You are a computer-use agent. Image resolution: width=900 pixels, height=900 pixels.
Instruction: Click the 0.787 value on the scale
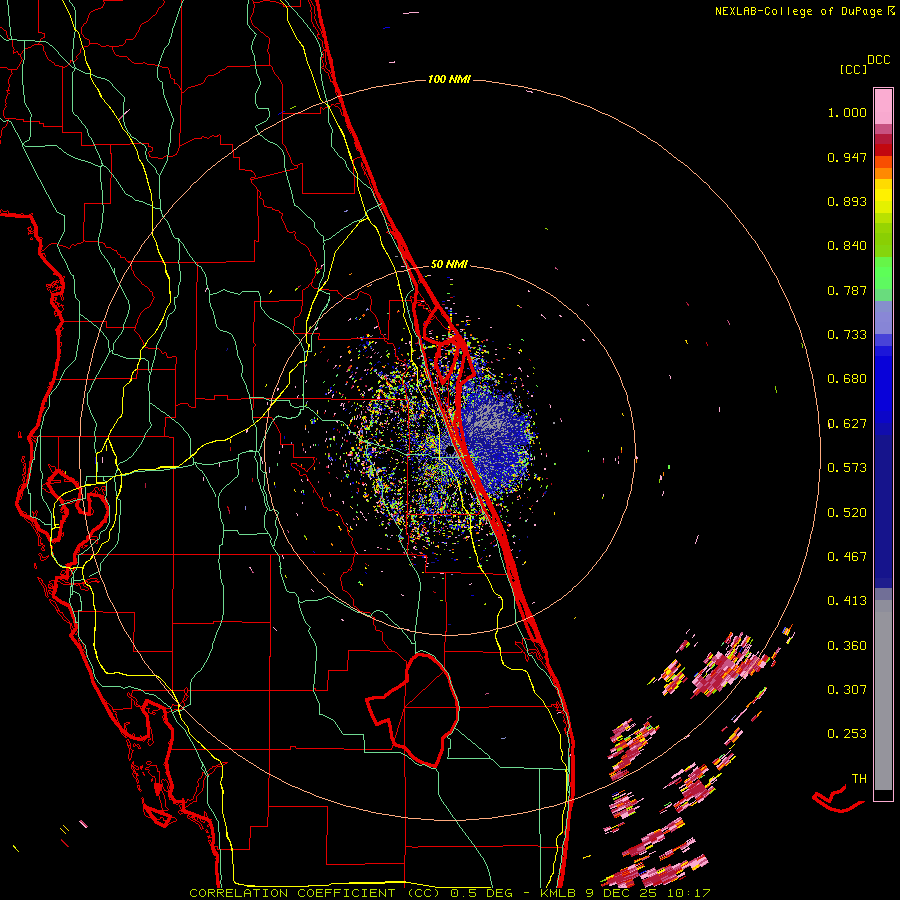[x=847, y=290]
